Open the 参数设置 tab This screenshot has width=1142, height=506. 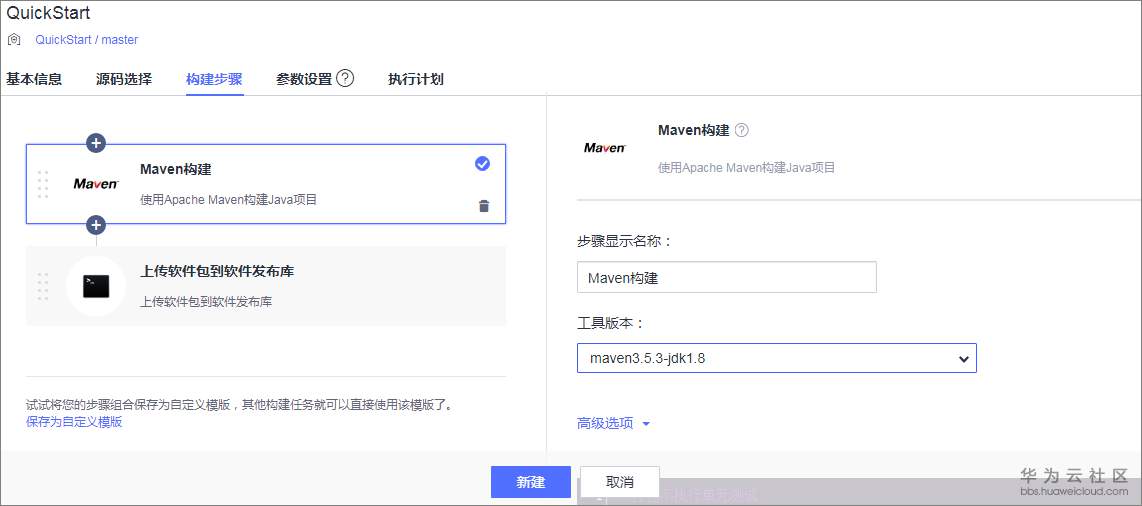(304, 79)
